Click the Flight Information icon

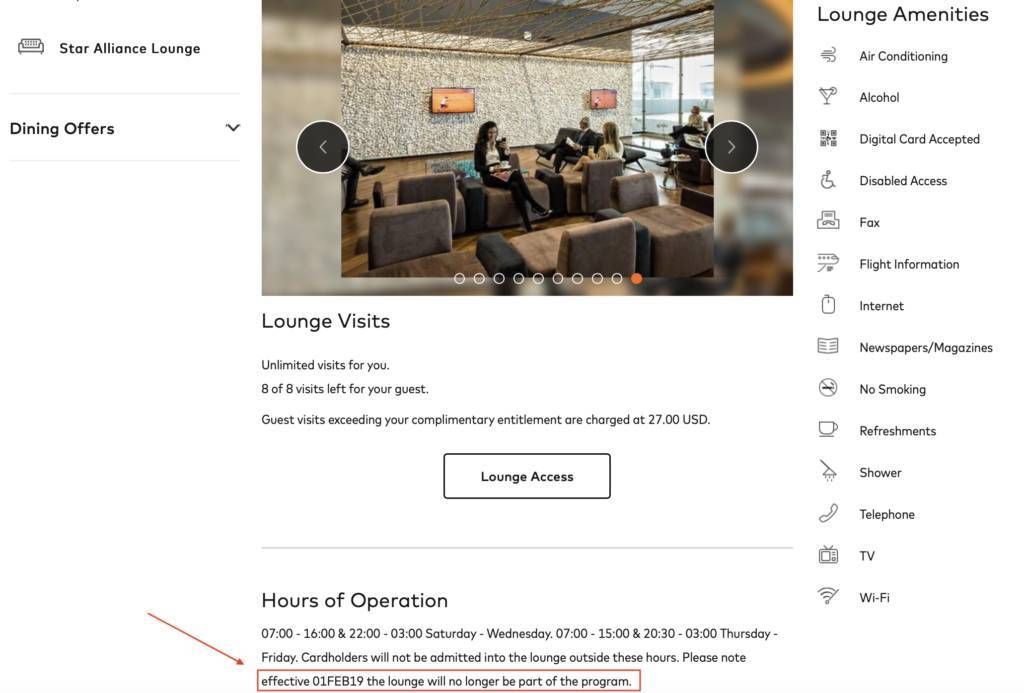point(828,263)
